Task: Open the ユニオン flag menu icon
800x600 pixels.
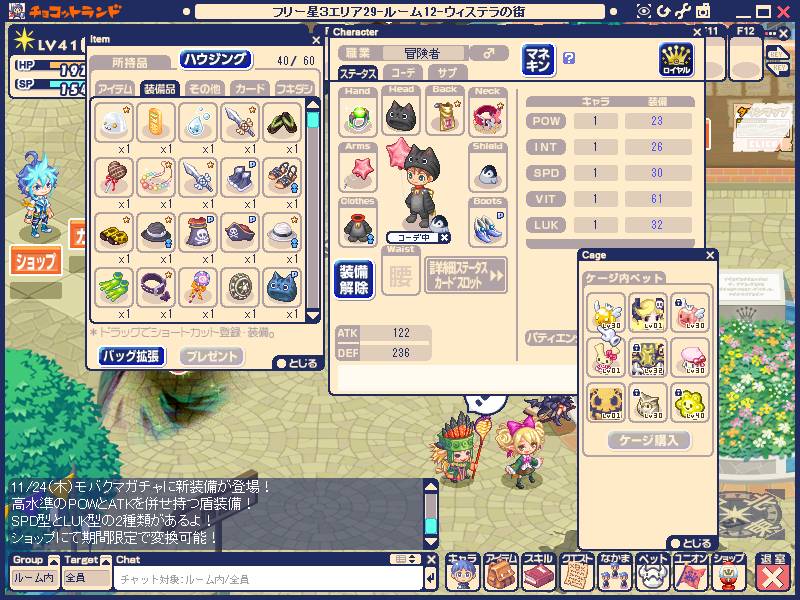Action: tap(690, 572)
